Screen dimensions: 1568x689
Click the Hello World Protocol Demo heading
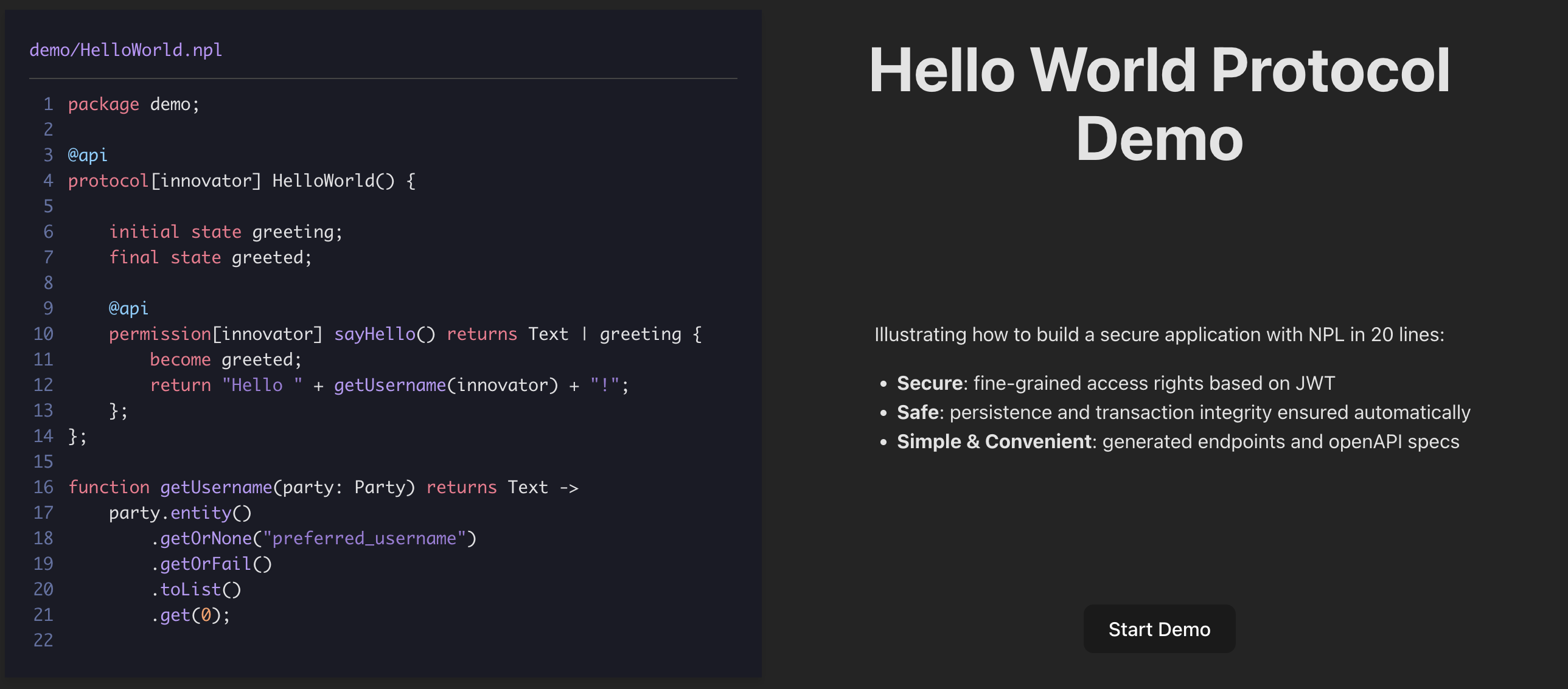click(1159, 104)
